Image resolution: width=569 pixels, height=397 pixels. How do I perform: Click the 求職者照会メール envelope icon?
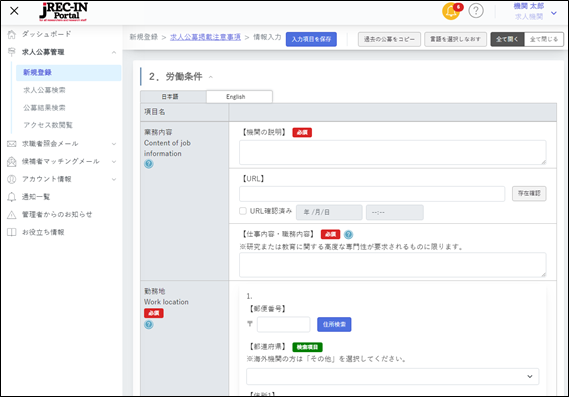point(12,144)
